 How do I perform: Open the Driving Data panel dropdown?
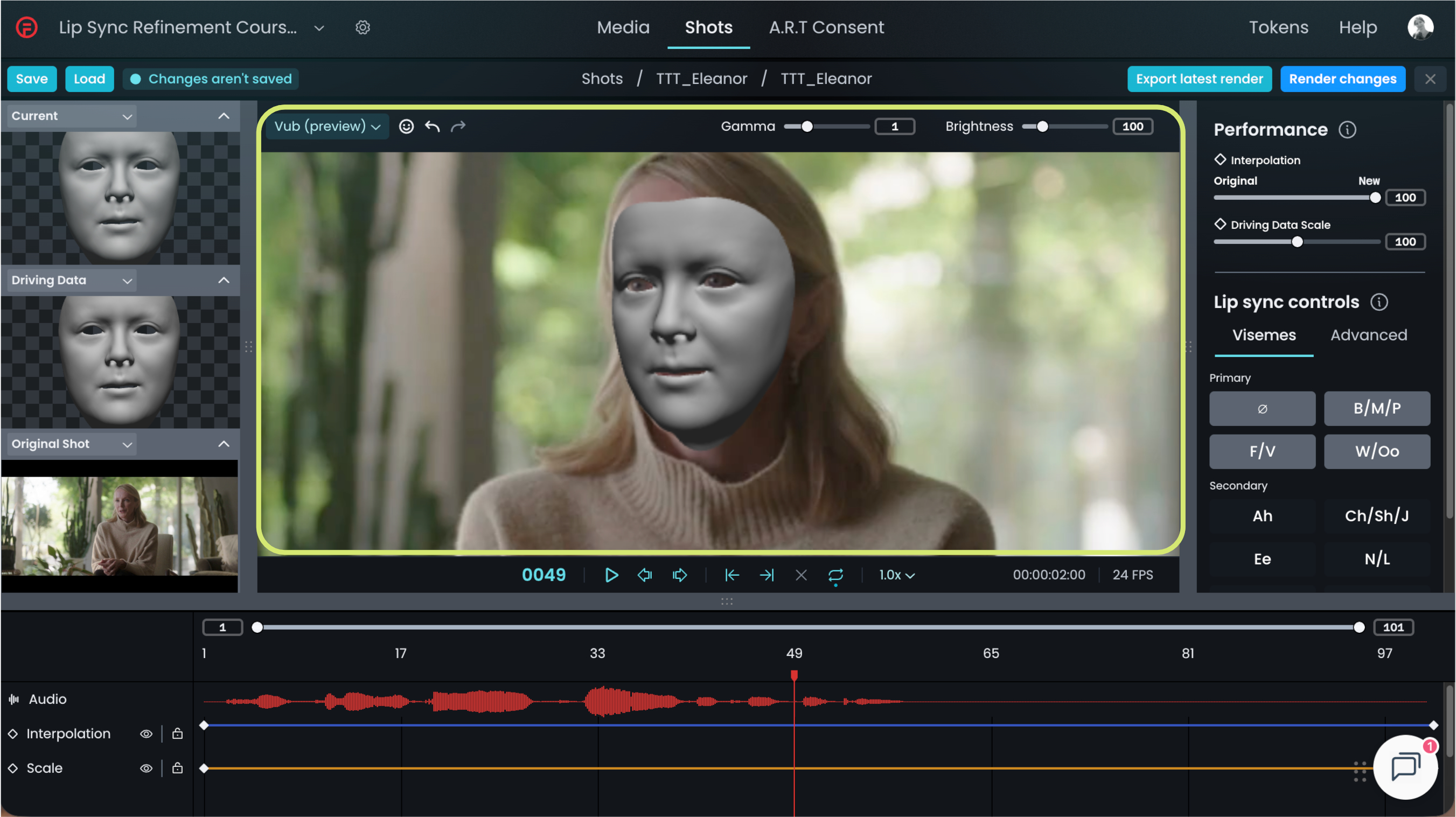coord(72,280)
